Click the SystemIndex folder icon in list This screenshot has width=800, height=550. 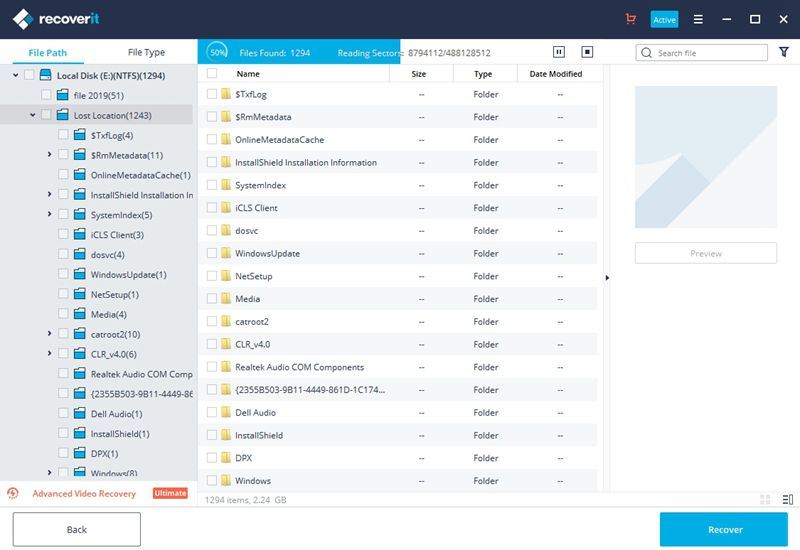(226, 185)
